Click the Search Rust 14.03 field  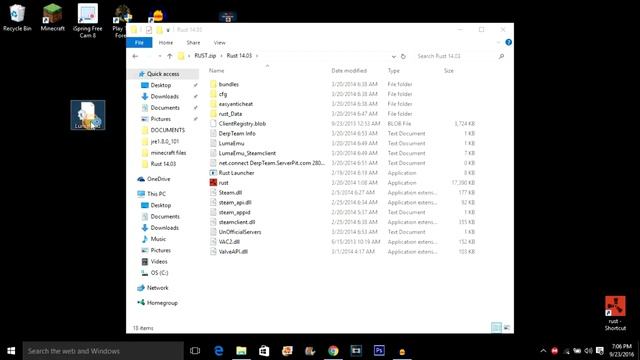click(x=460, y=56)
